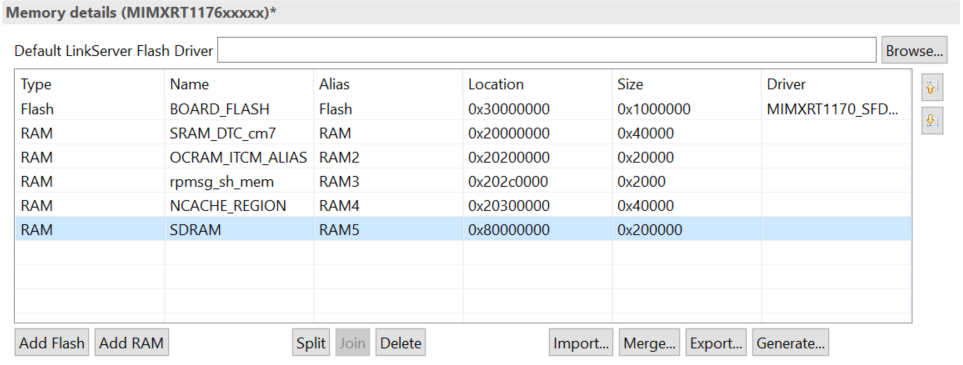Click location 0x80000000 cell
963x365 pixels.
[x=537, y=230]
